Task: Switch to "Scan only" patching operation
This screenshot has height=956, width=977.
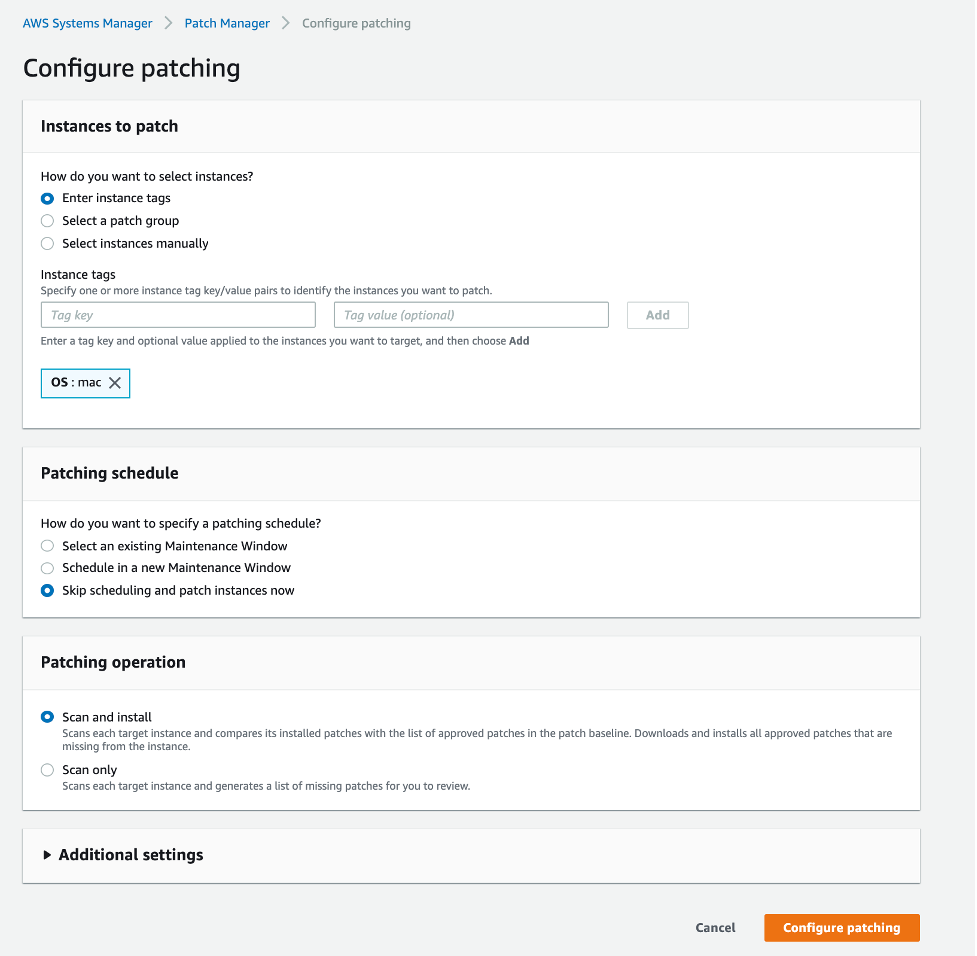Action: coord(47,770)
